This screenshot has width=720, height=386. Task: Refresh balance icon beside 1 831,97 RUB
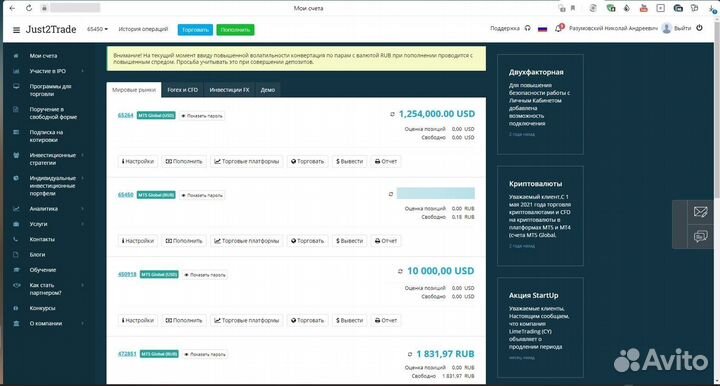pos(410,354)
